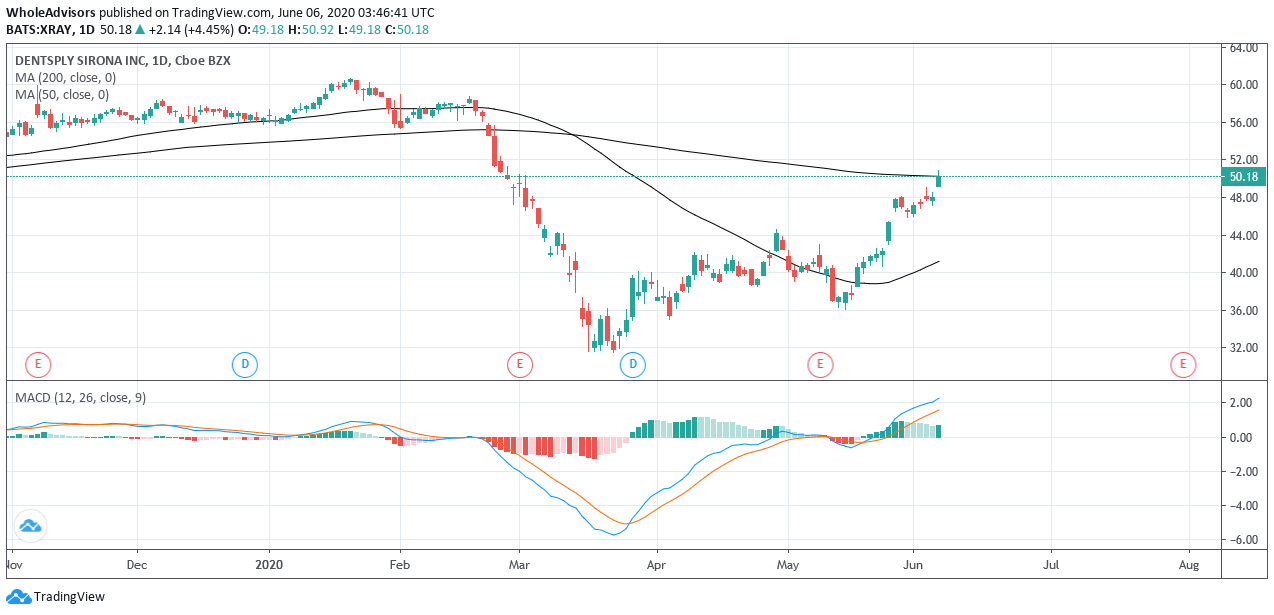Image resolution: width=1274 pixels, height=615 pixels.
Task: Click the Apr label on time axis
Action: [657, 564]
